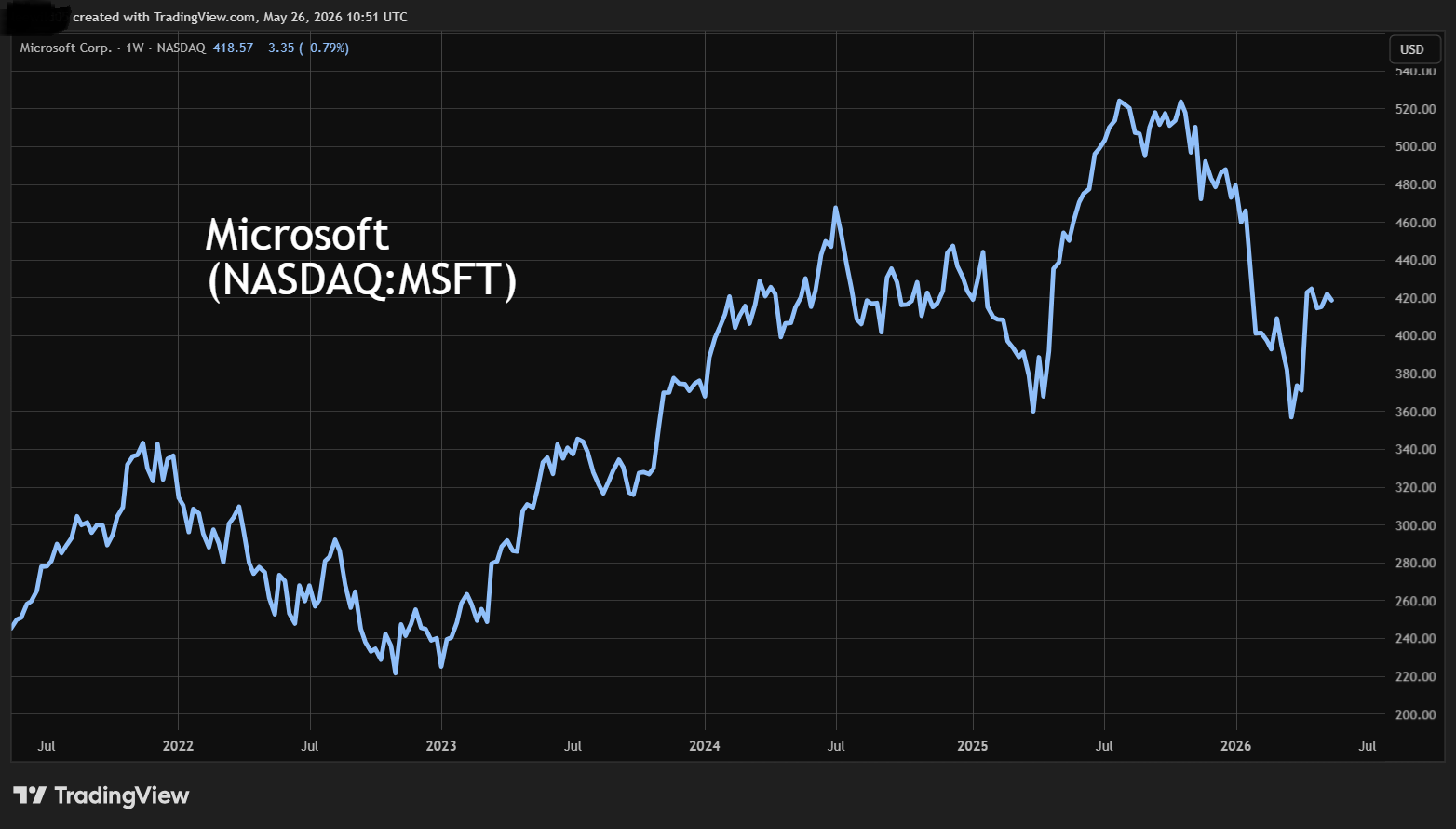1456x829 pixels.
Task: Click the 500.00 price axis label
Action: [x=1415, y=146]
